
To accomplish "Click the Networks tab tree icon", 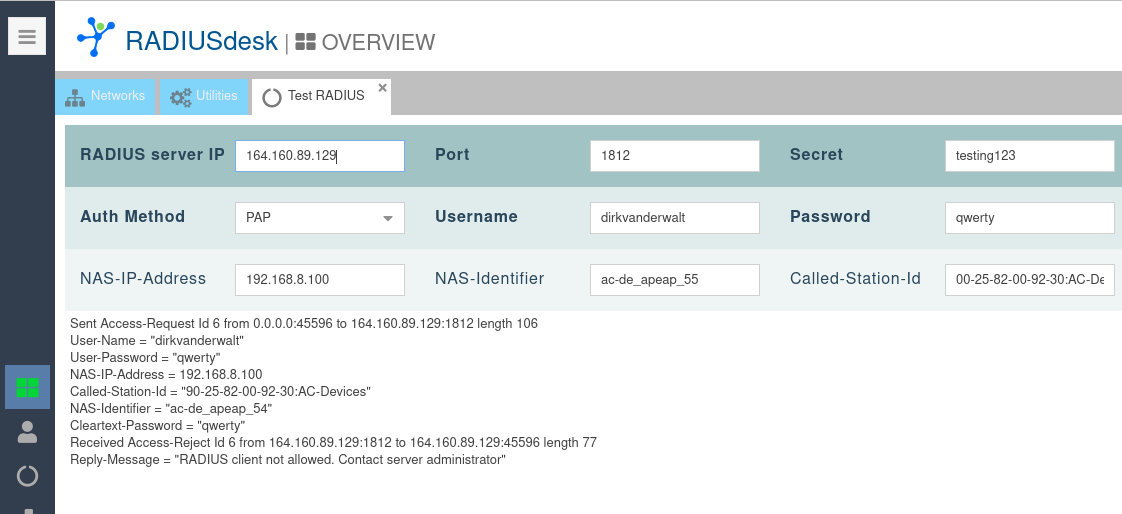I will coord(75,97).
